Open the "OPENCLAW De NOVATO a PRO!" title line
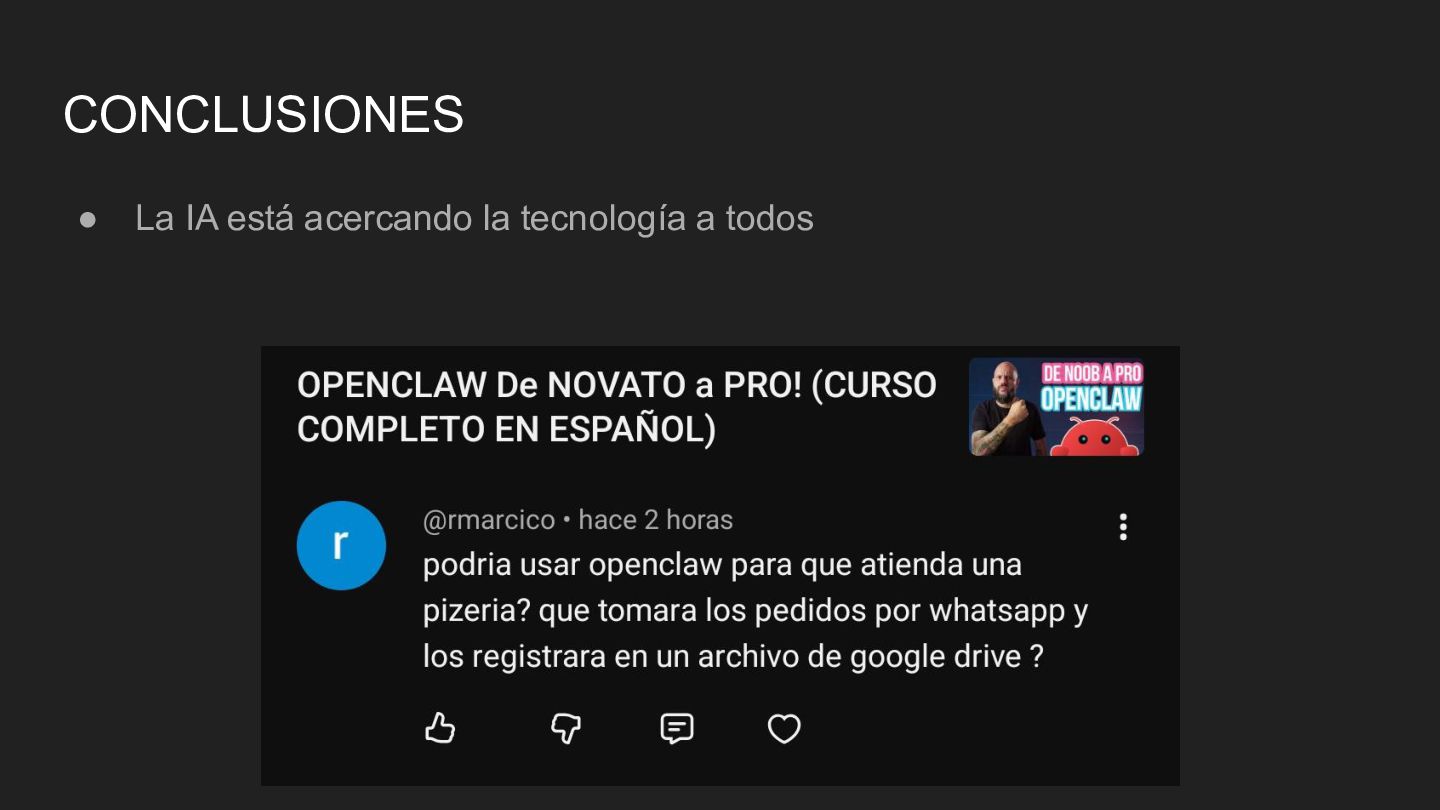 point(616,385)
